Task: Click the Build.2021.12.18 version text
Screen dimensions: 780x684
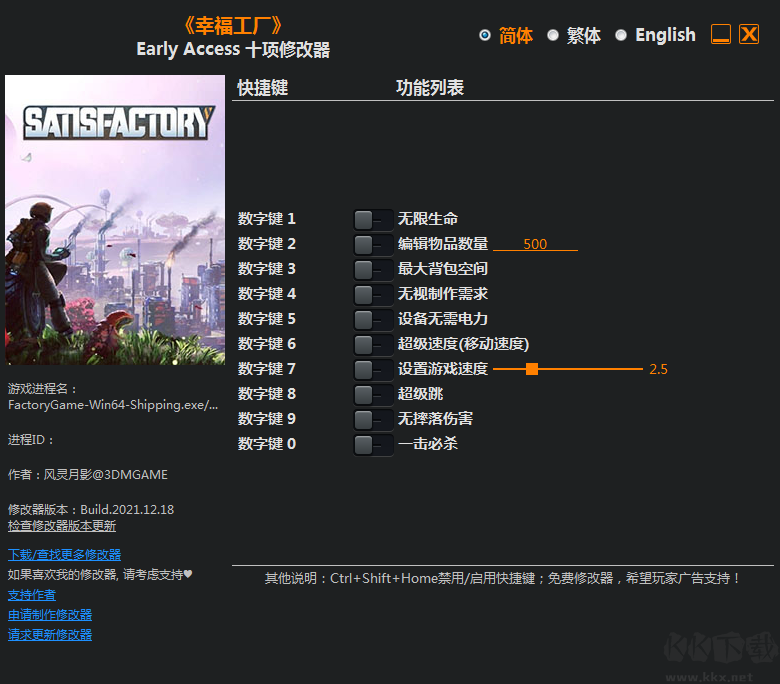Action: 127,509
